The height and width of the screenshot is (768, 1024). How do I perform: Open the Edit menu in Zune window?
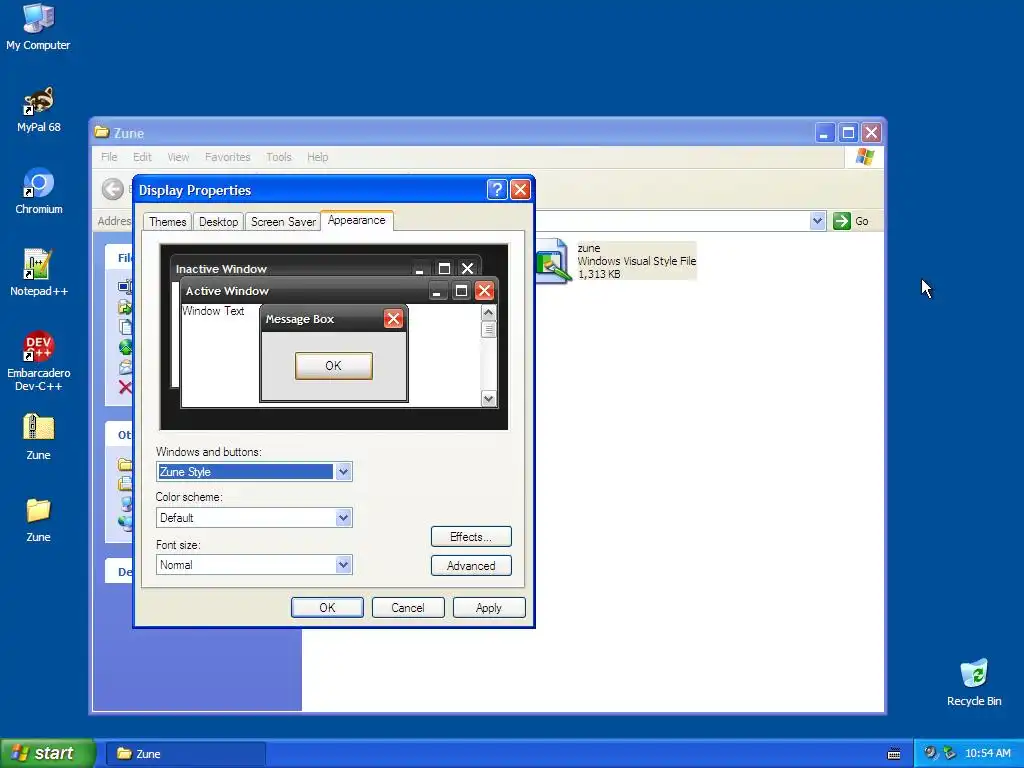coord(142,157)
